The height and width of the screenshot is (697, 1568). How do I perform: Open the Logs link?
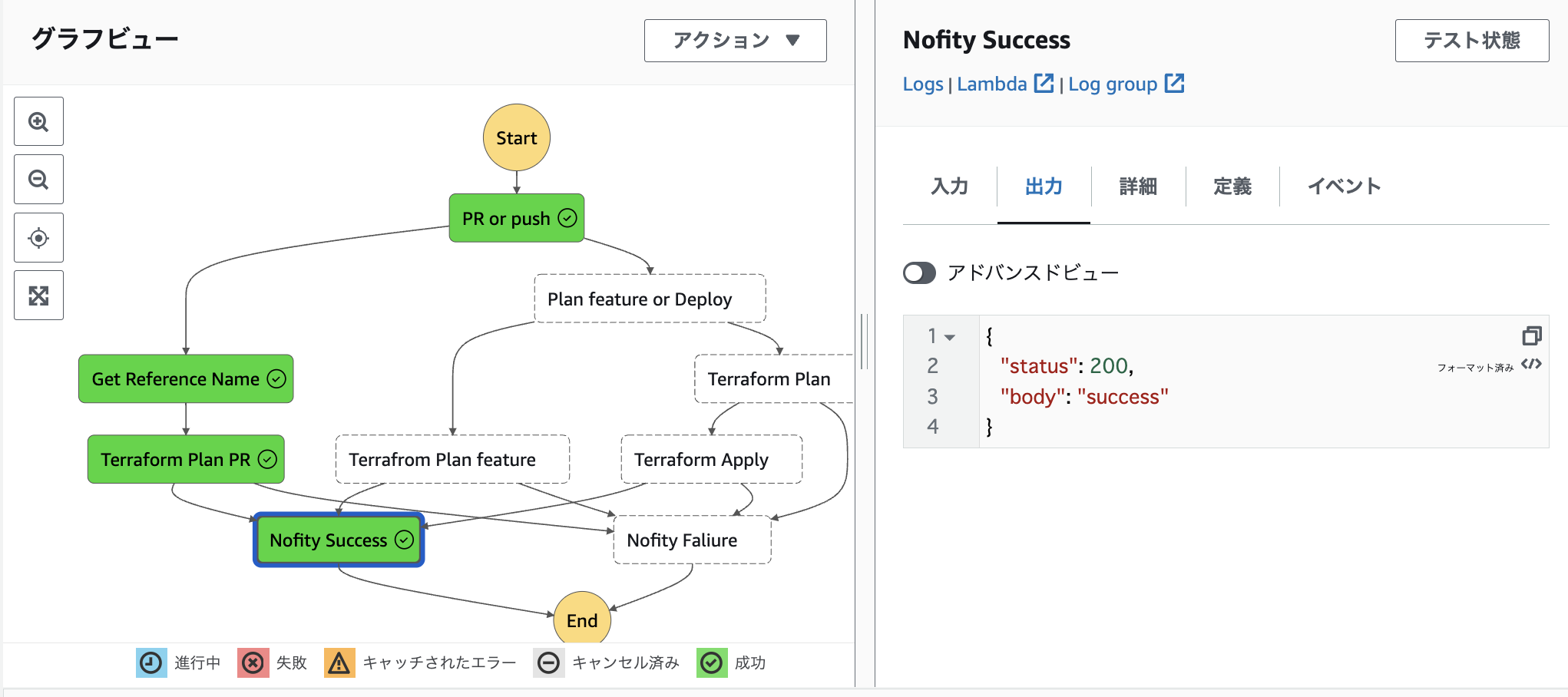[x=923, y=84]
